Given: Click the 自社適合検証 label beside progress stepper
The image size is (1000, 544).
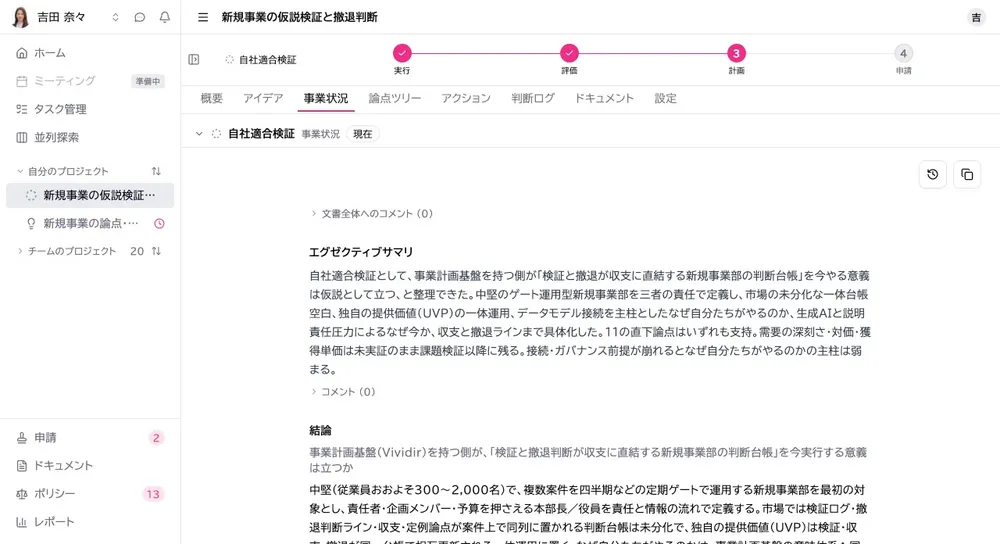Looking at the screenshot, I should [x=267, y=59].
